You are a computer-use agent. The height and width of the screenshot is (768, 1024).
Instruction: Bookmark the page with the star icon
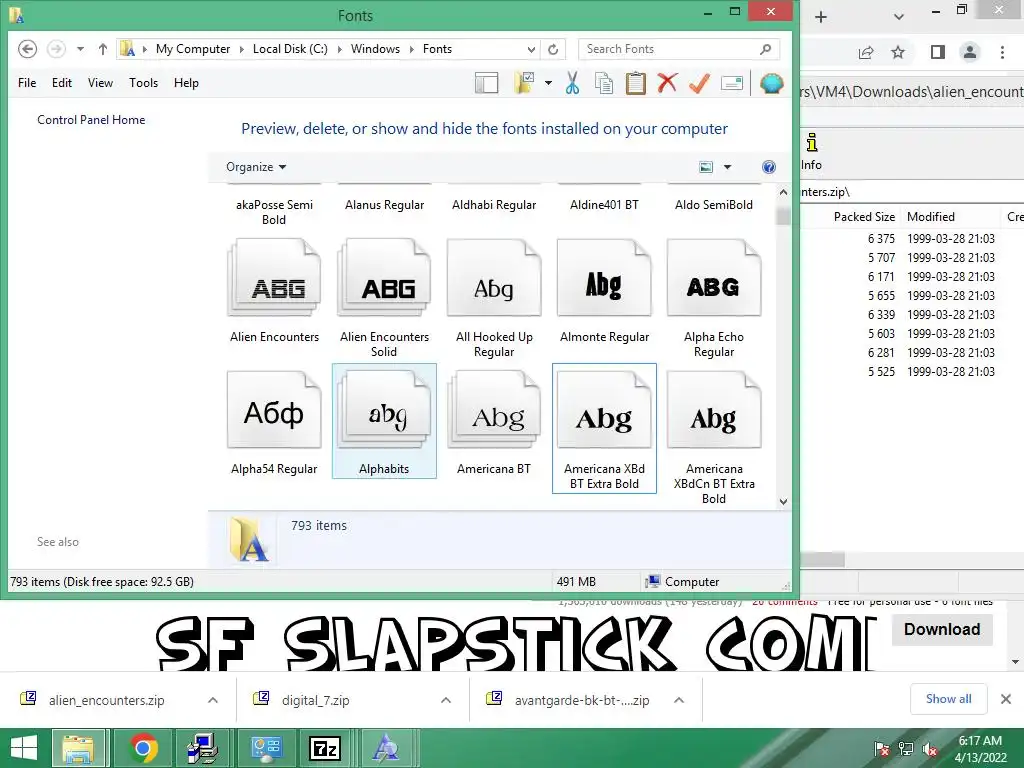(x=898, y=52)
